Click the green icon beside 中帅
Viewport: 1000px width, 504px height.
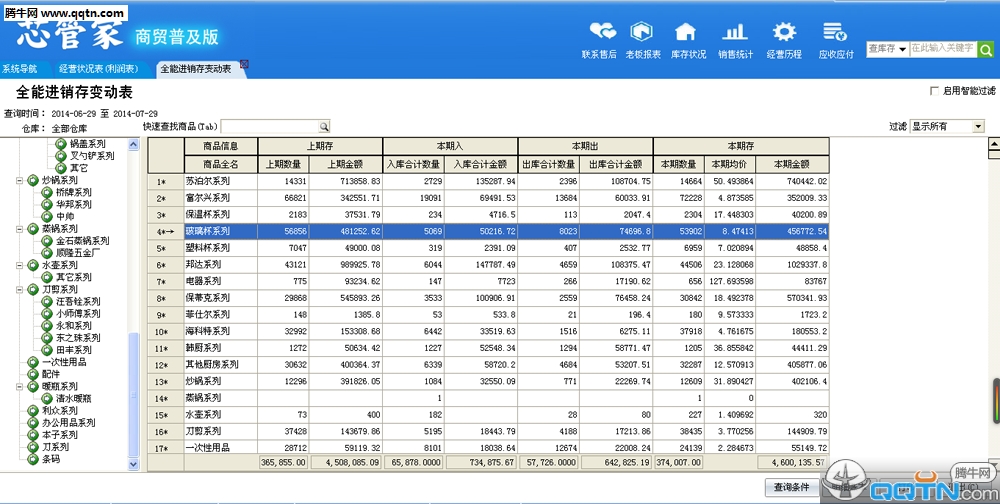click(x=47, y=216)
